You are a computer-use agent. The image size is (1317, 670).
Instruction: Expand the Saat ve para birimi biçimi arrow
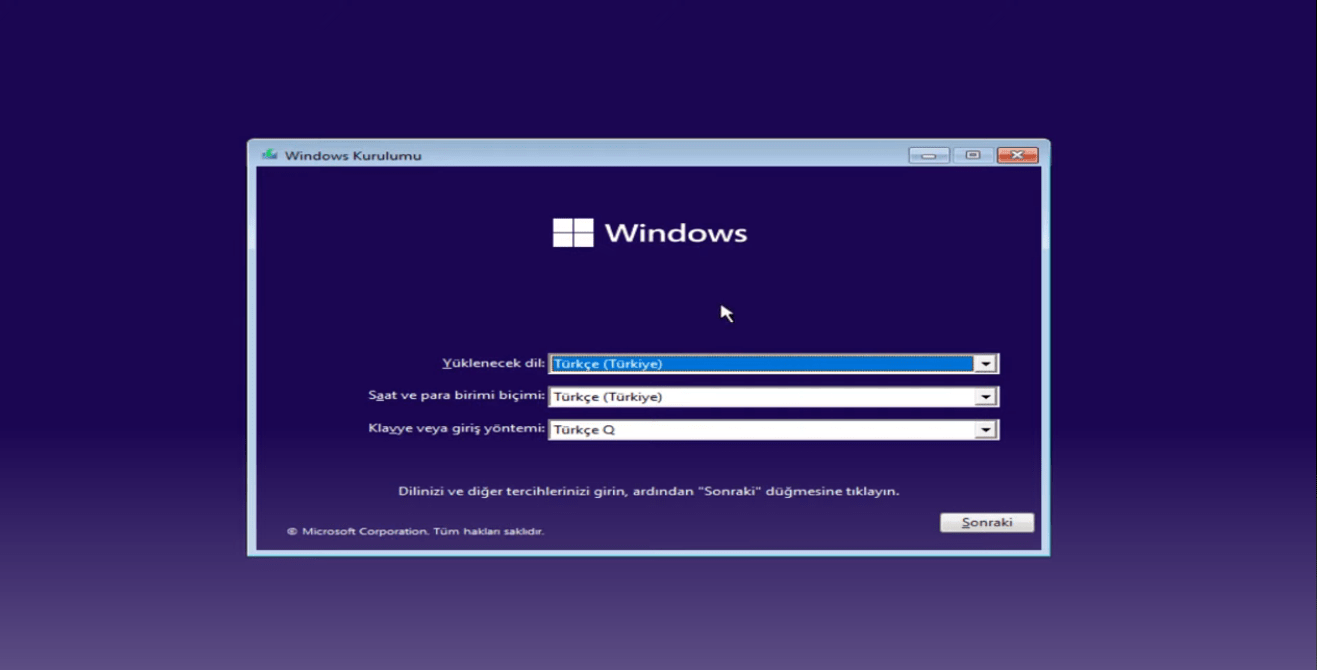985,397
